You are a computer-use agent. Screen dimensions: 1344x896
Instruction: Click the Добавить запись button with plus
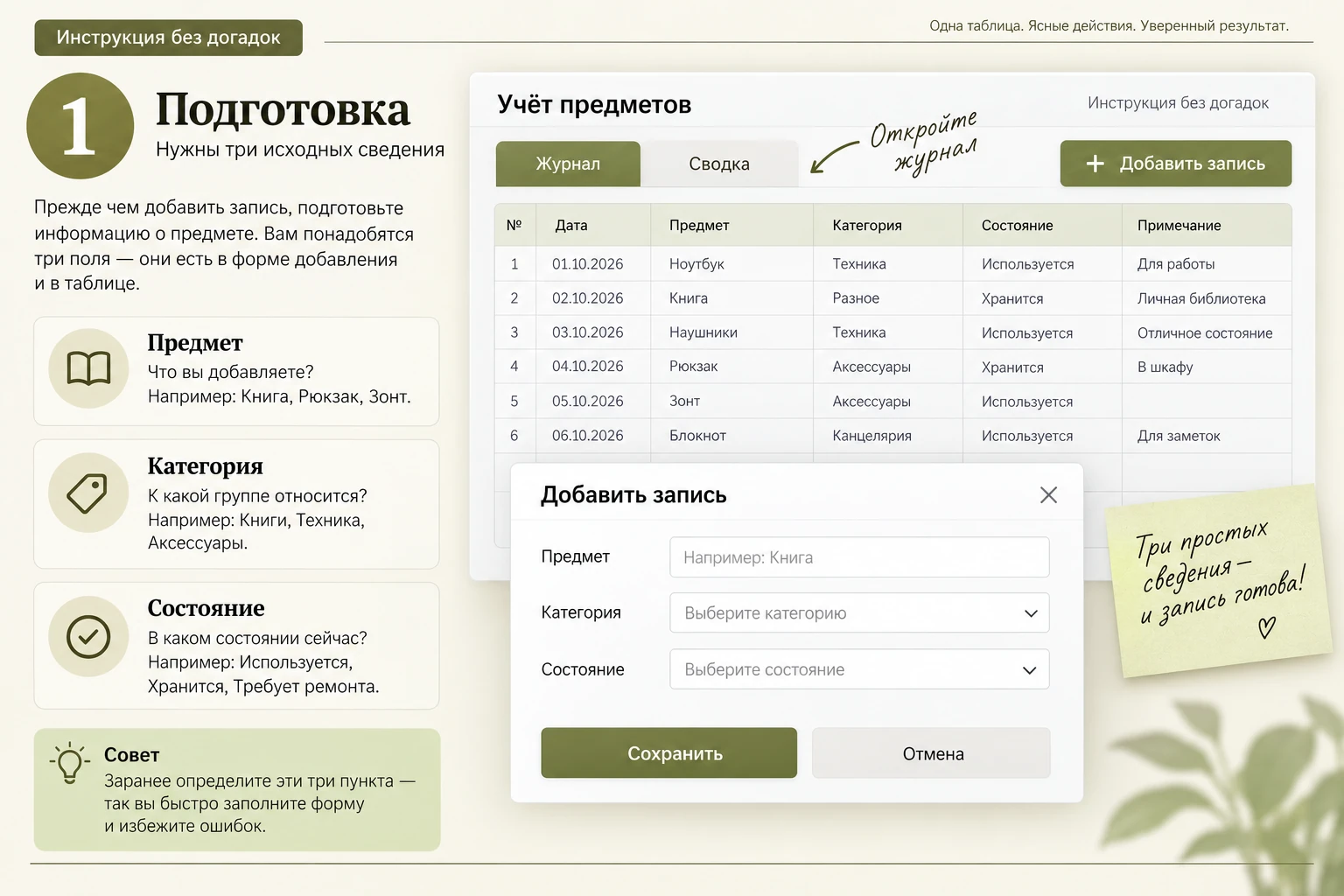[x=1175, y=164]
